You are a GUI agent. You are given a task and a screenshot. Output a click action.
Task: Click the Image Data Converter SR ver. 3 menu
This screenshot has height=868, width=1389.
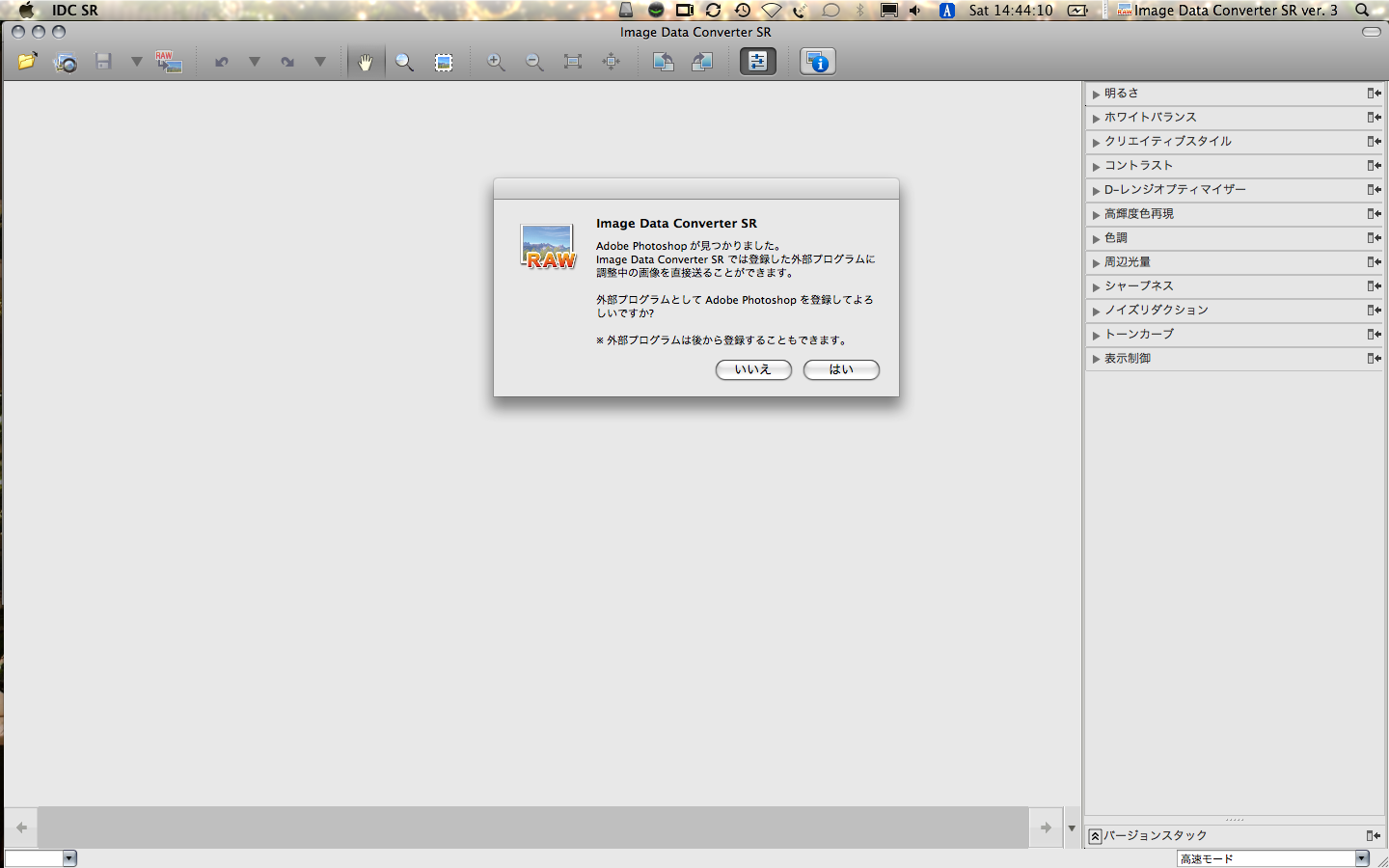(1227, 11)
